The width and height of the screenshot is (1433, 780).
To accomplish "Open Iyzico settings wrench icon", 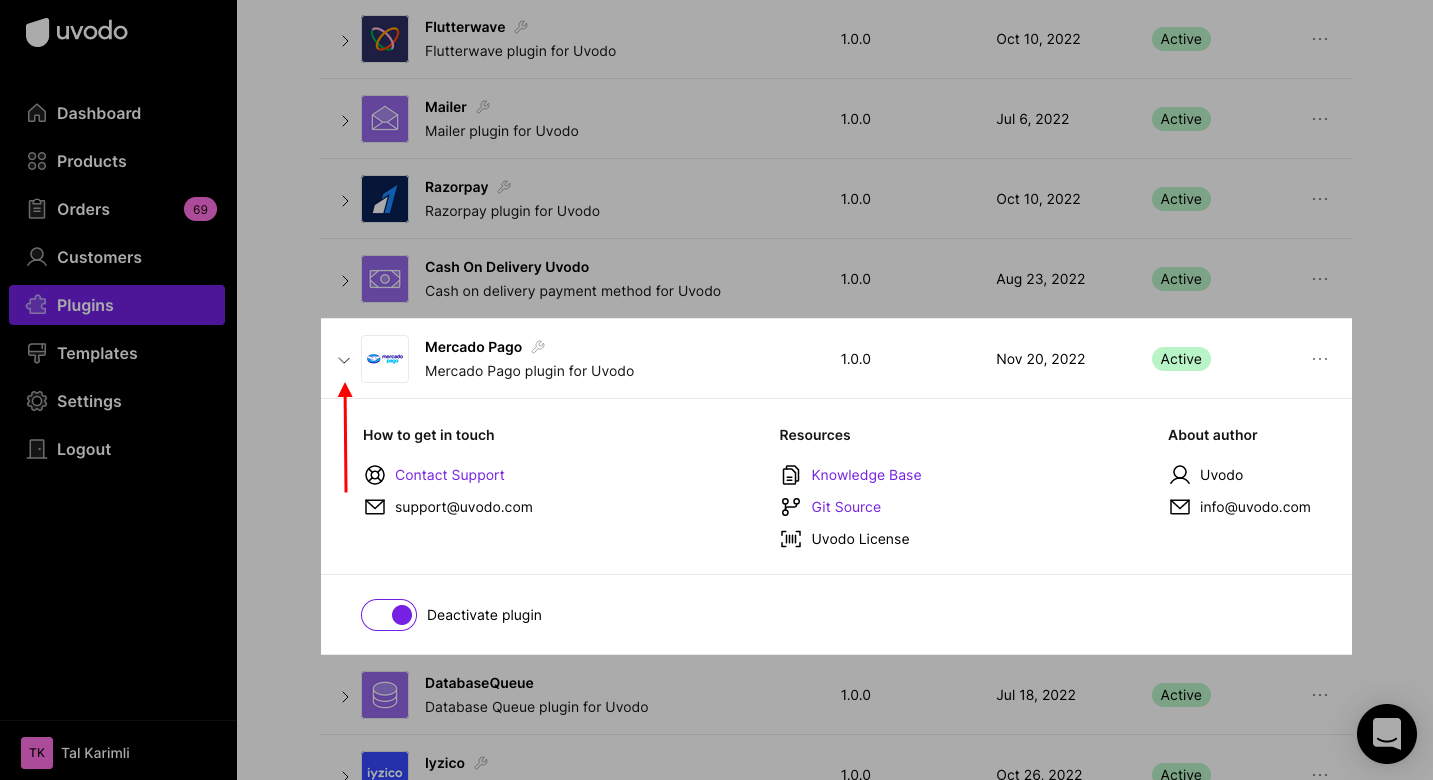I will point(481,763).
